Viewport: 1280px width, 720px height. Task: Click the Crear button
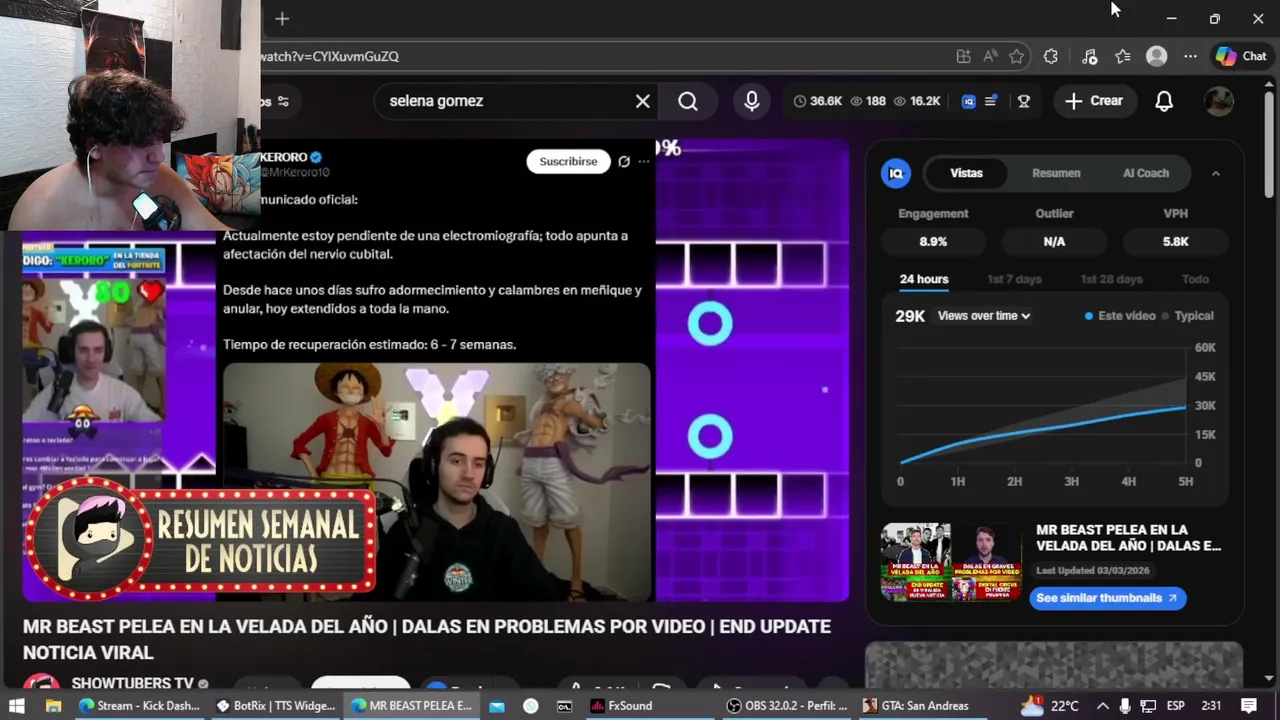(x=1094, y=101)
